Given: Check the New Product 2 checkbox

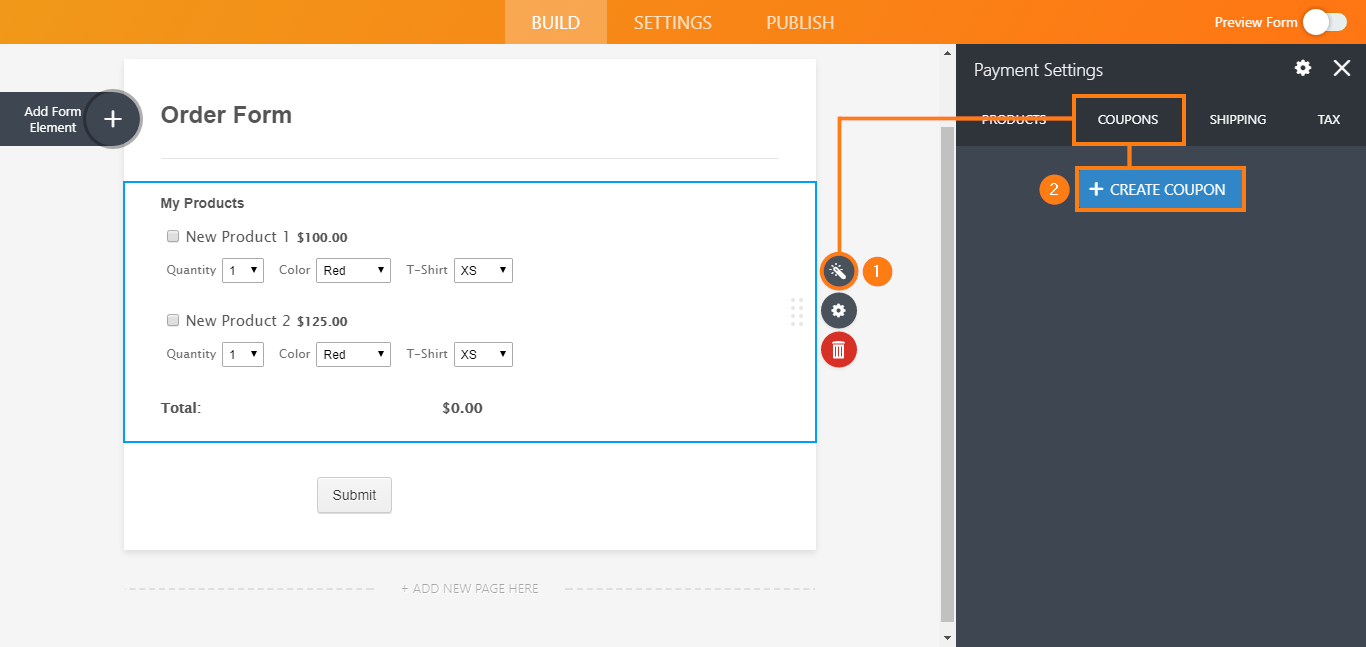Looking at the screenshot, I should tap(173, 321).
